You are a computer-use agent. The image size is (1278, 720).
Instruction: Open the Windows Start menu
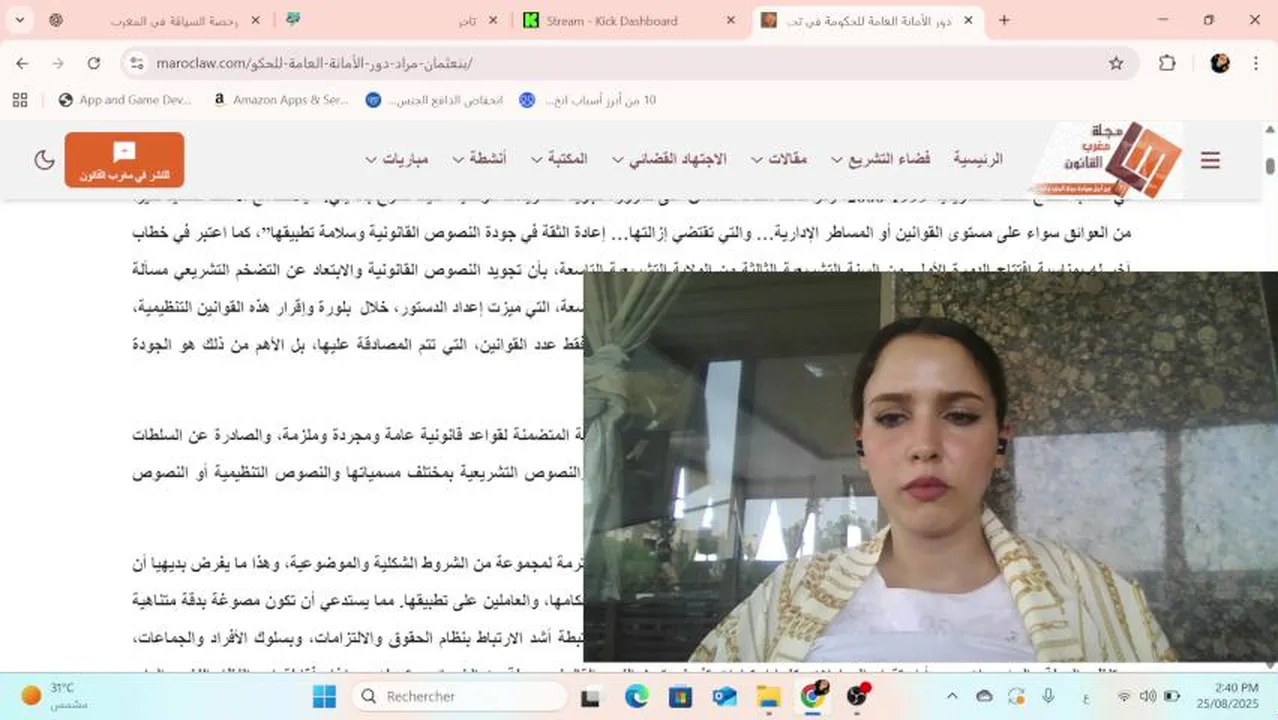[324, 696]
